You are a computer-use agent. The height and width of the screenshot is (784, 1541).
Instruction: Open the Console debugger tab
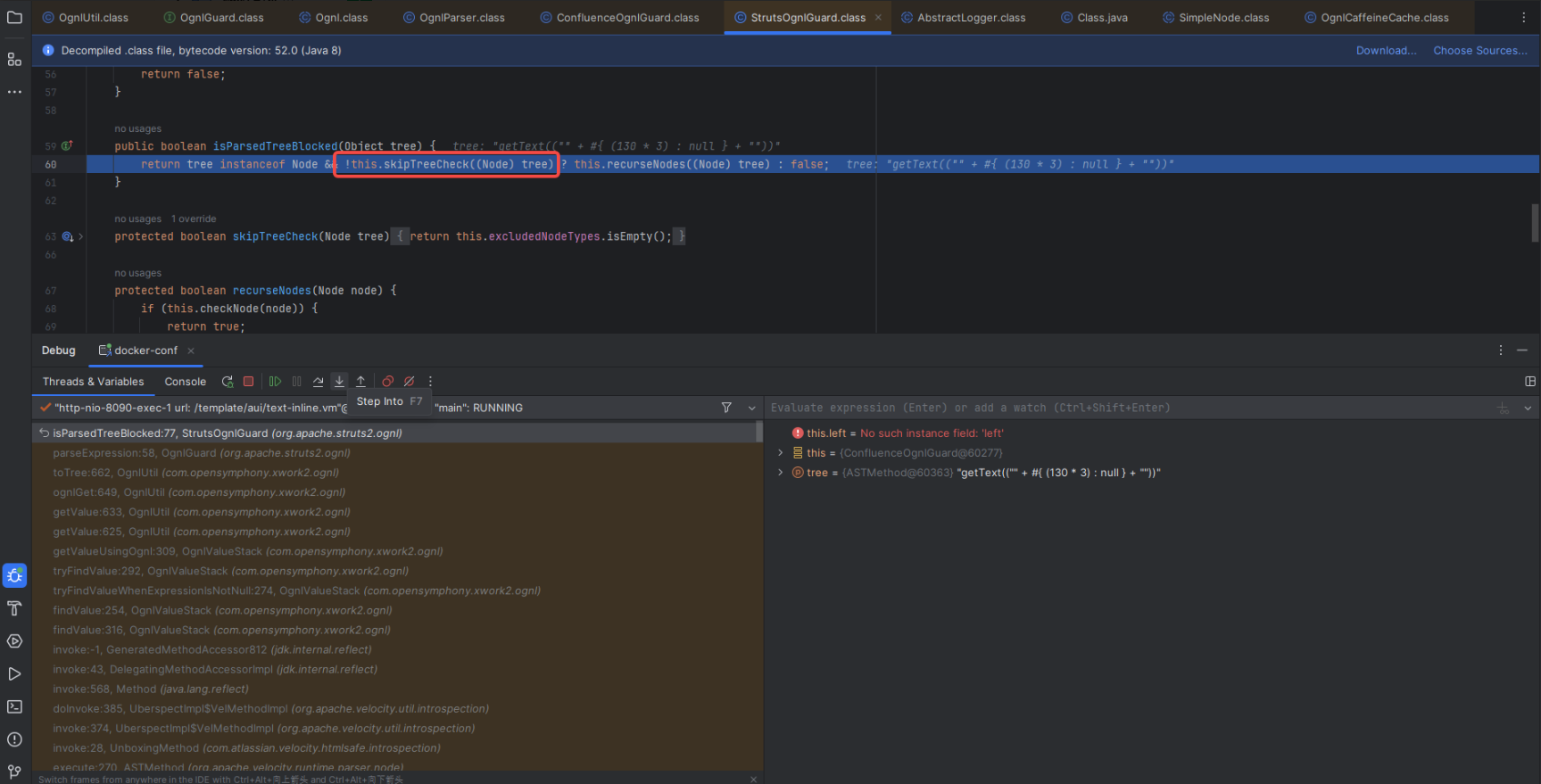point(186,382)
